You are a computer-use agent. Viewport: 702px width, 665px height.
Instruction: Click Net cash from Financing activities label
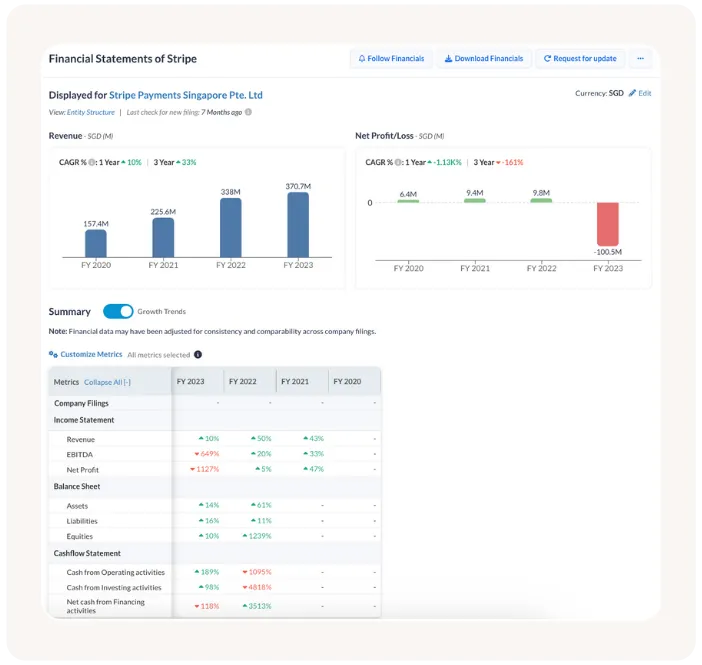pos(106,606)
